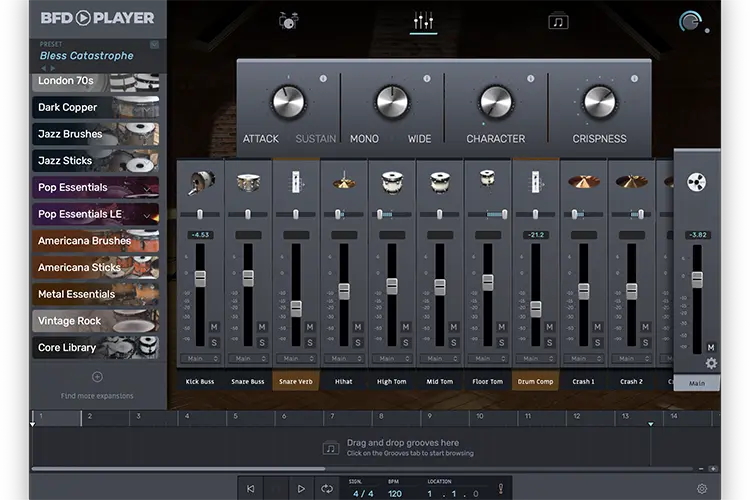Click the Crash 1 cymbal icon
Screen dimensions: 750x500
click(x=584, y=182)
